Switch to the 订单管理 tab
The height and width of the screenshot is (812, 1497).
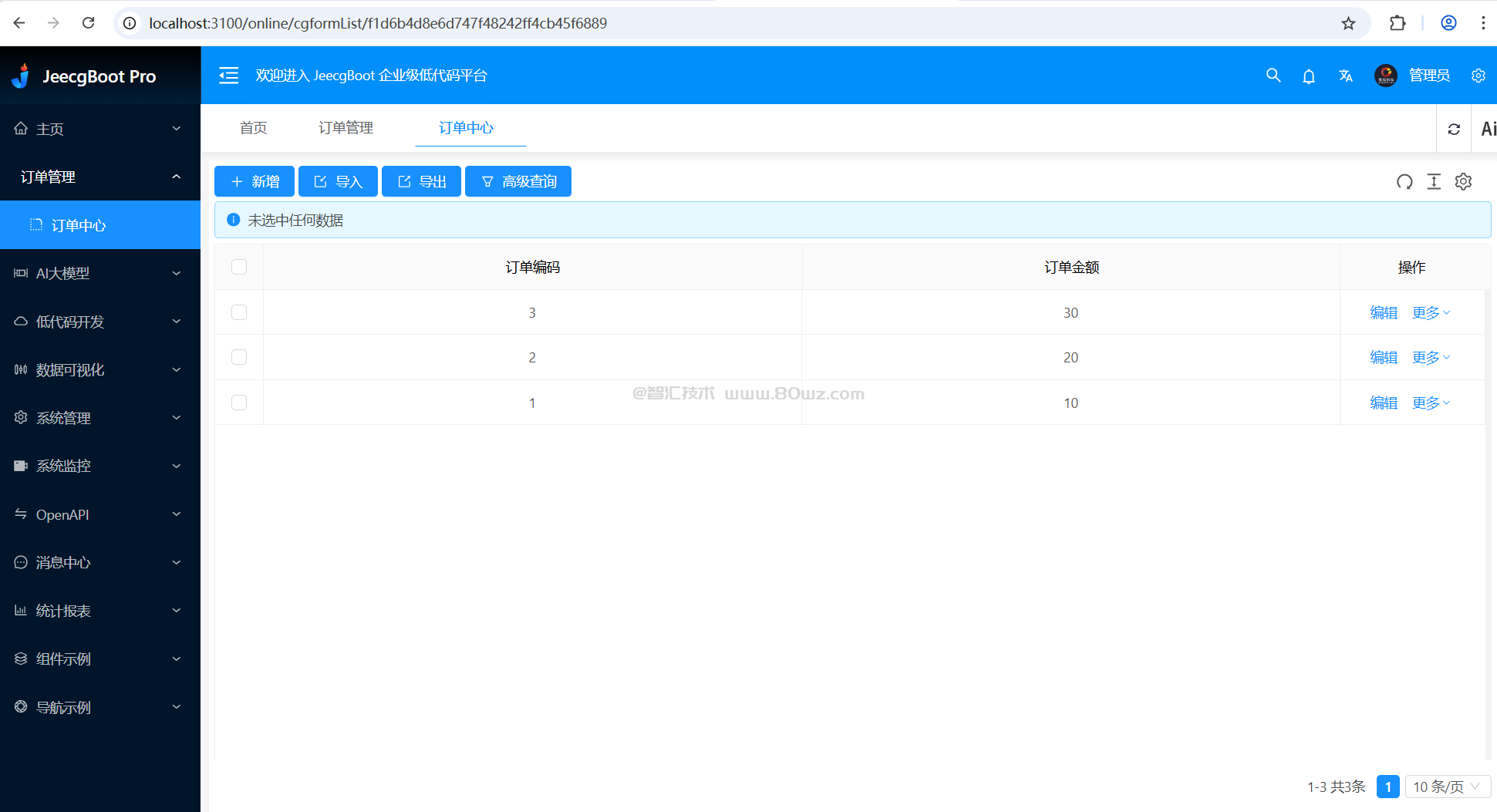[x=346, y=128]
